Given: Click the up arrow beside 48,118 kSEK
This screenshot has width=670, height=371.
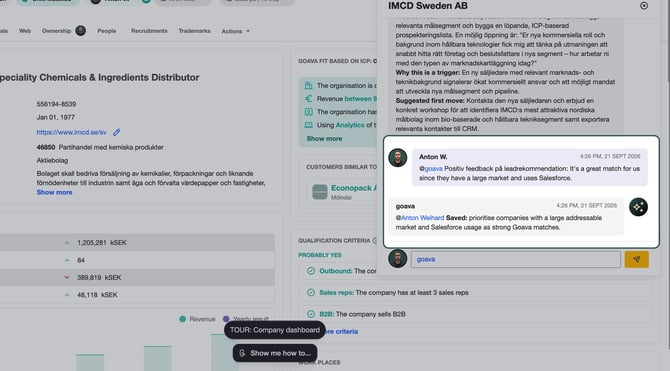Looking at the screenshot, I should click(x=67, y=295).
